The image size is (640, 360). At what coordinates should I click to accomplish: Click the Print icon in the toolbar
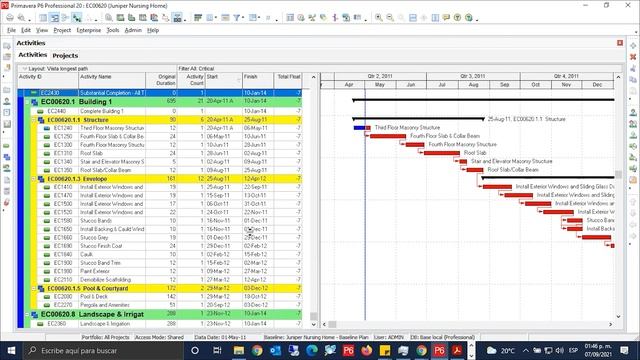10,18
